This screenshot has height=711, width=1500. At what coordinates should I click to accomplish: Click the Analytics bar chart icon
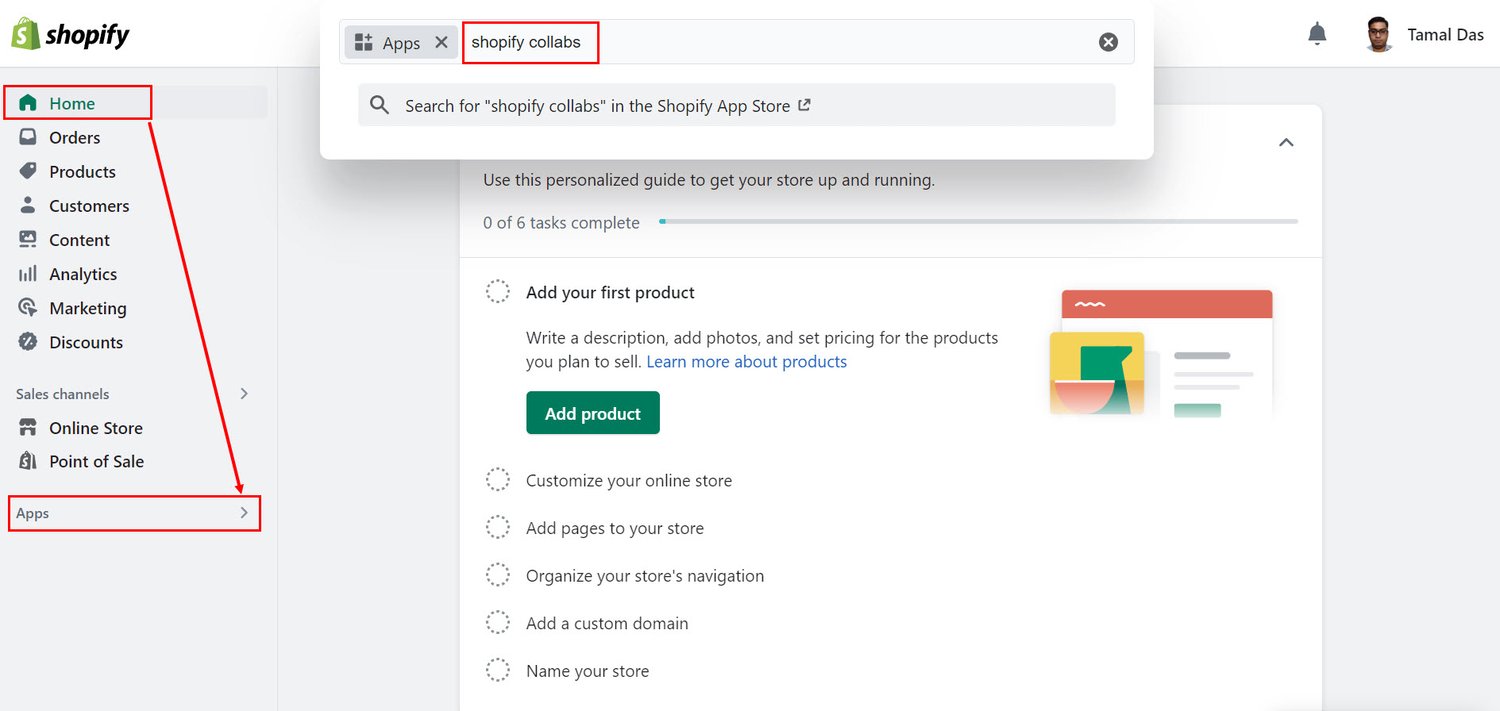pos(28,273)
